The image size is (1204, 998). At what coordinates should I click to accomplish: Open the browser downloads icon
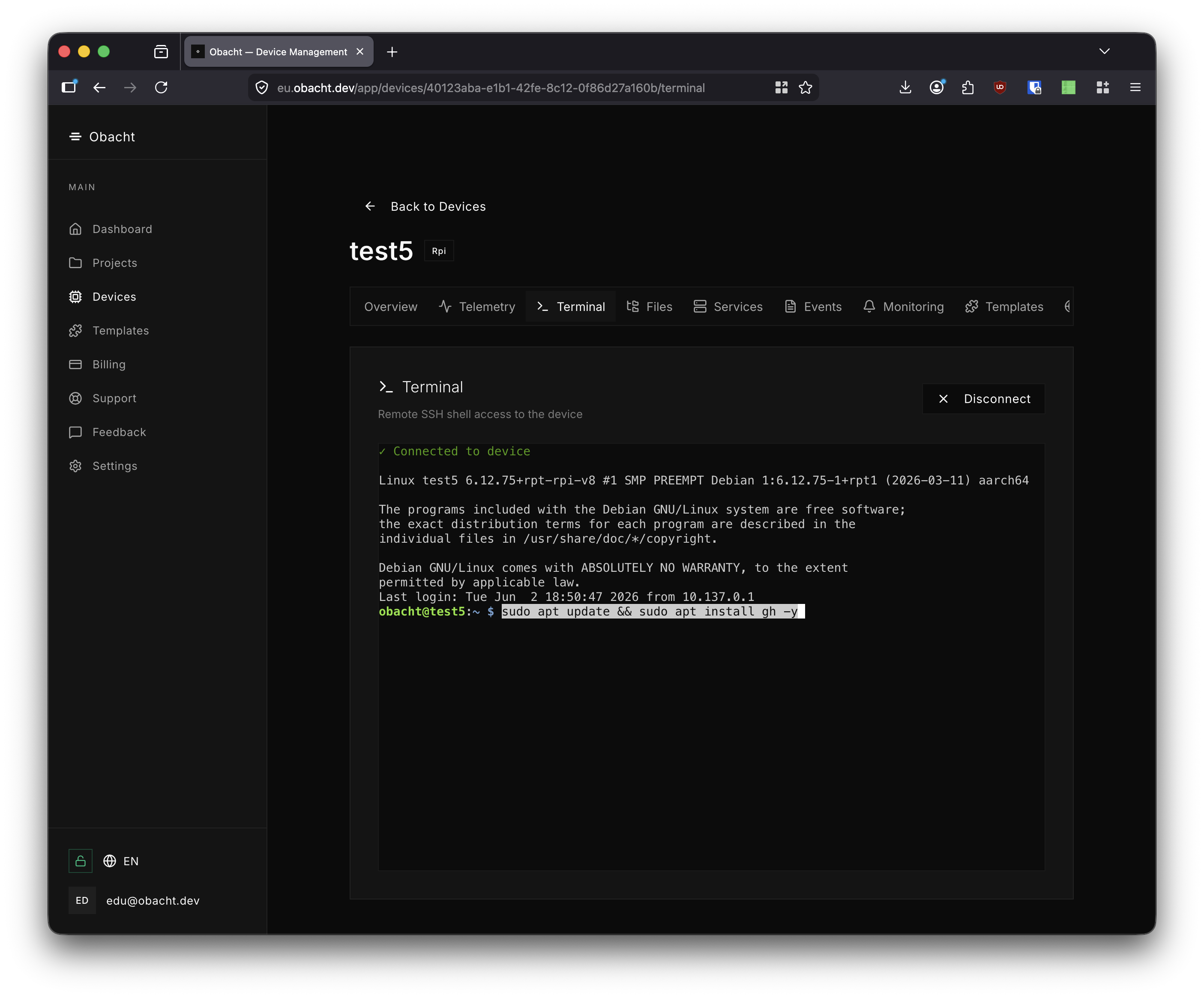pyautogui.click(x=905, y=87)
